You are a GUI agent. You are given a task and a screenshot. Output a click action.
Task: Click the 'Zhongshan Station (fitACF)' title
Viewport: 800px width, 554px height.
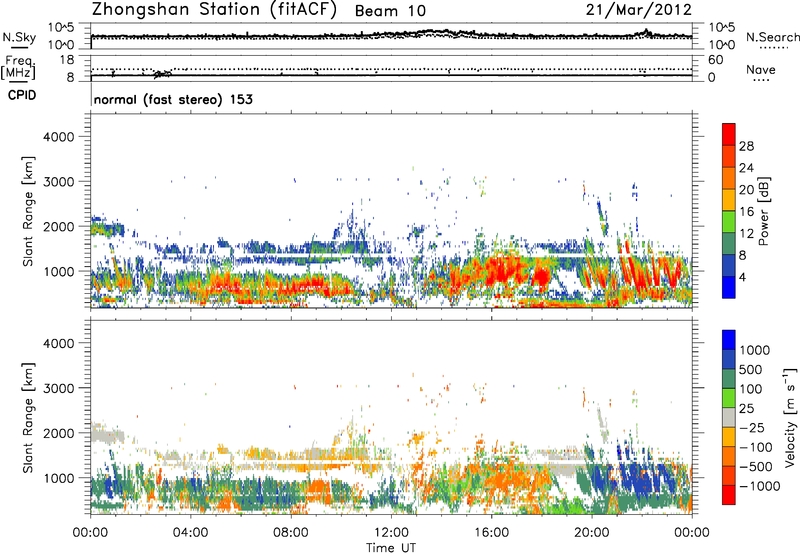tap(214, 10)
